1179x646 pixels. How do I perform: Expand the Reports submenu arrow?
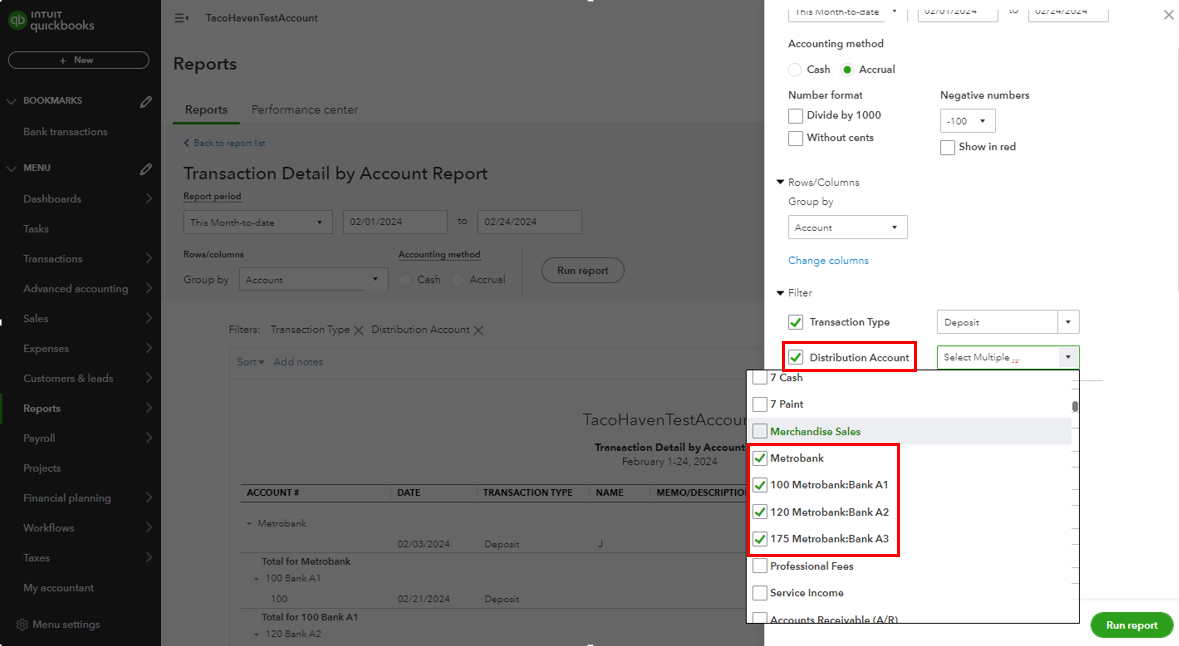(x=148, y=408)
